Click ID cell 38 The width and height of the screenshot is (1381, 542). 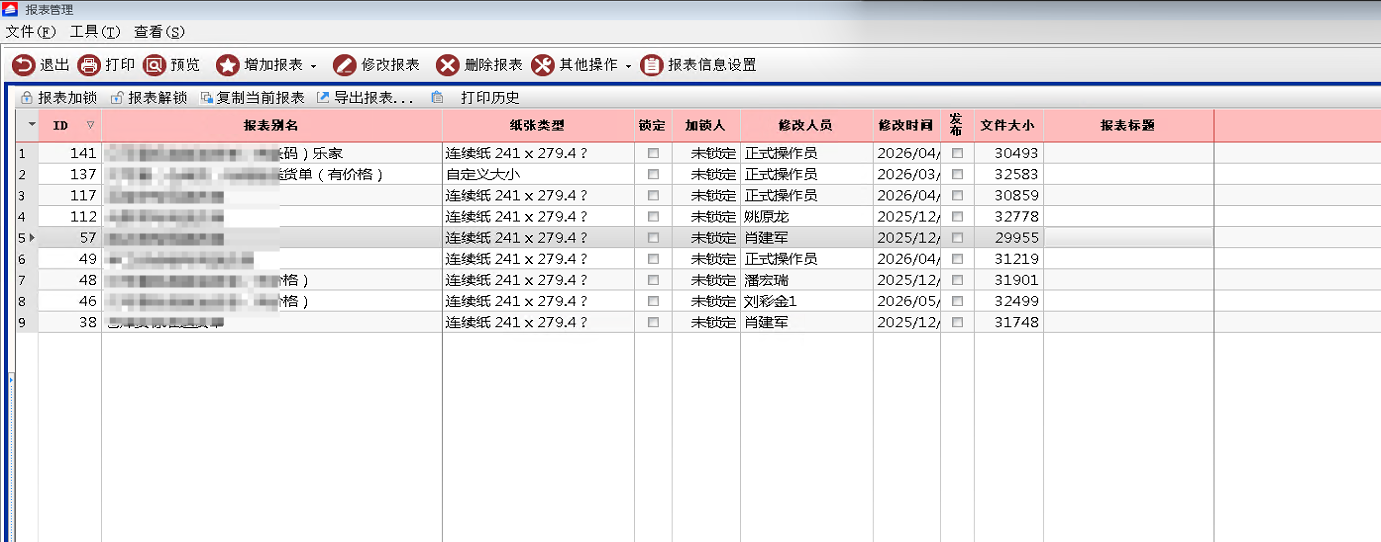coord(70,322)
